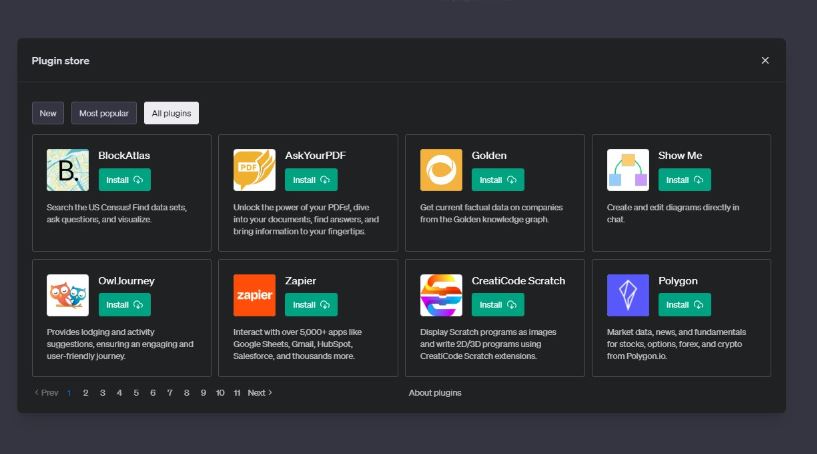Install the BlockAtlas plugin
The height and width of the screenshot is (454, 817).
coord(125,180)
